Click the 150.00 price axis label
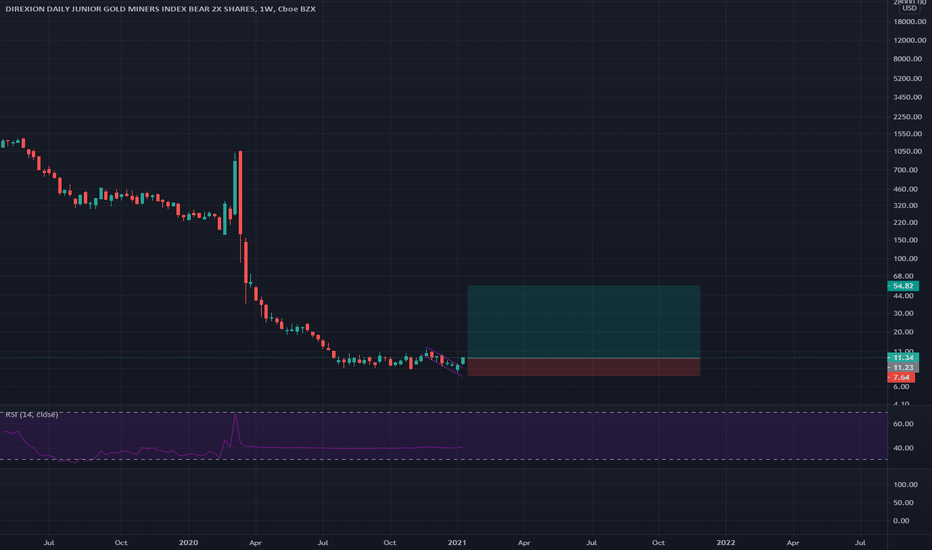Viewport: 932px width, 550px height. point(905,240)
